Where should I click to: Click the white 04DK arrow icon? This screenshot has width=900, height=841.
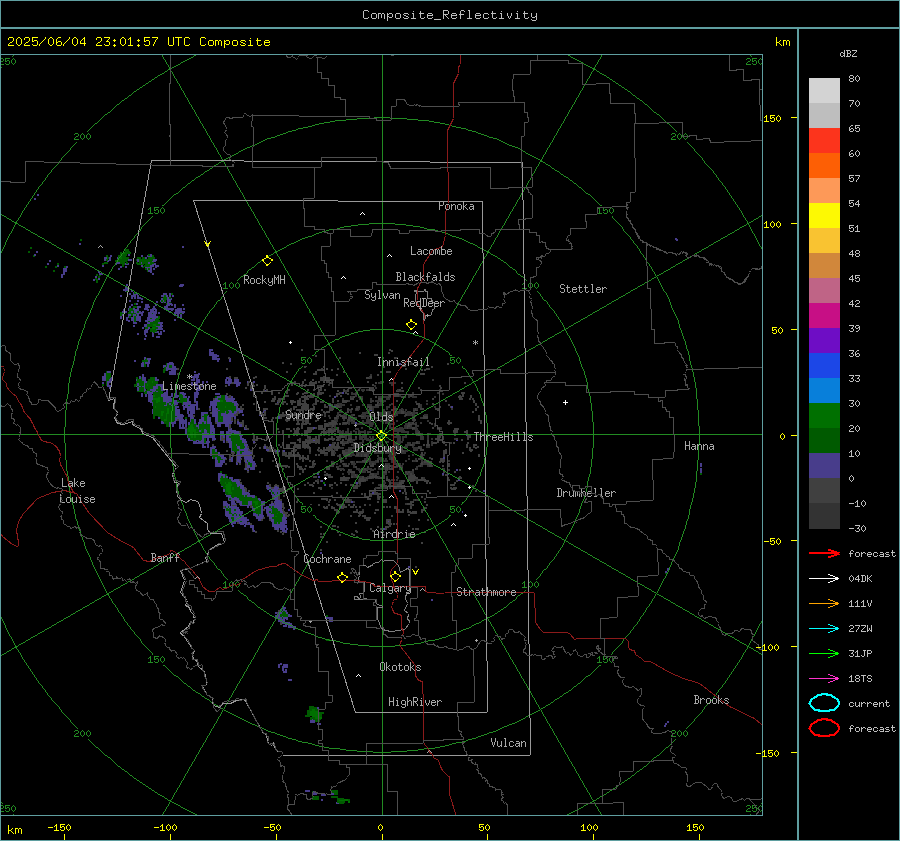(824, 578)
